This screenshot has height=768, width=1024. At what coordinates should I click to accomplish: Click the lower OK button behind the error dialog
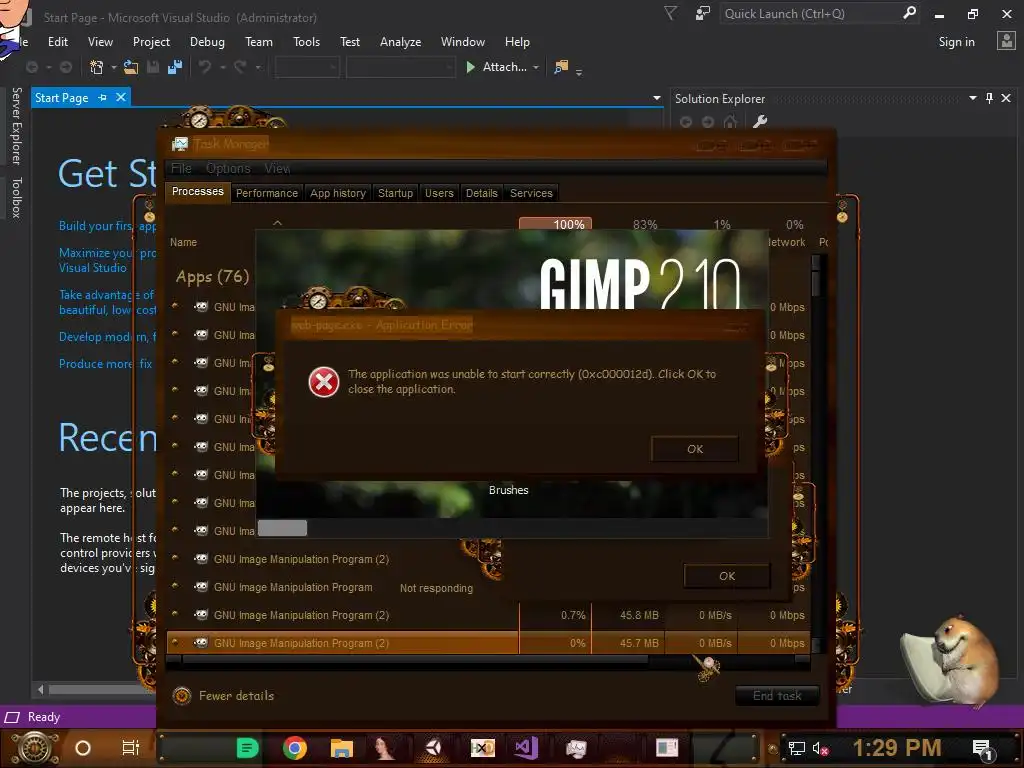coord(727,576)
